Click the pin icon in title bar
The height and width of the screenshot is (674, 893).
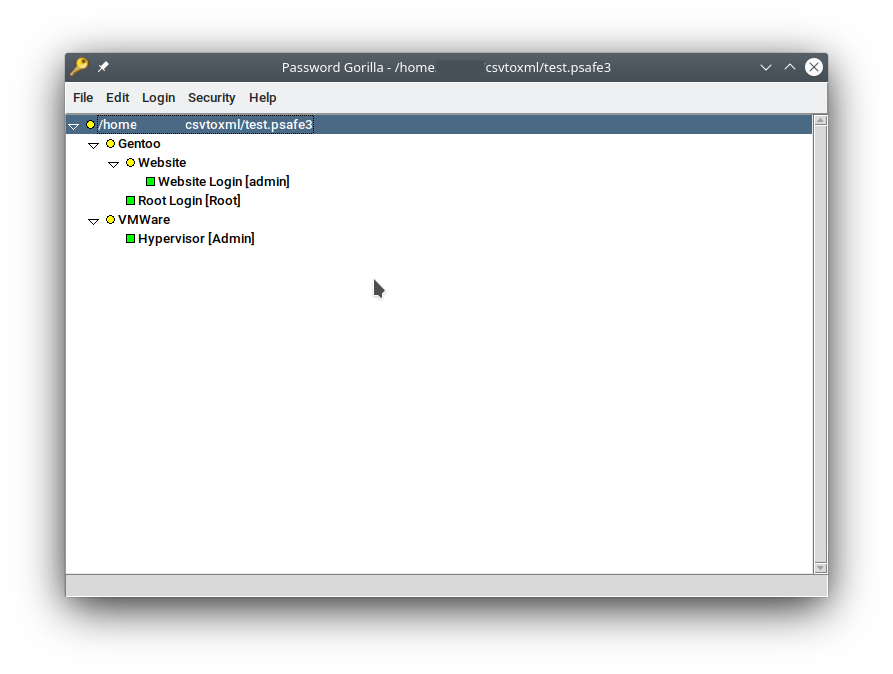click(x=103, y=67)
